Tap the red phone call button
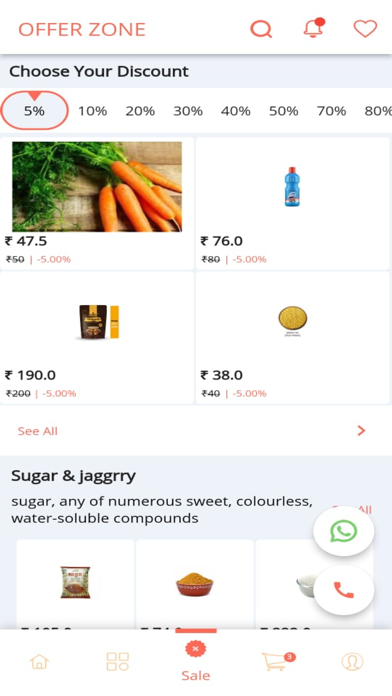Image resolution: width=392 pixels, height=696 pixels. [344, 590]
